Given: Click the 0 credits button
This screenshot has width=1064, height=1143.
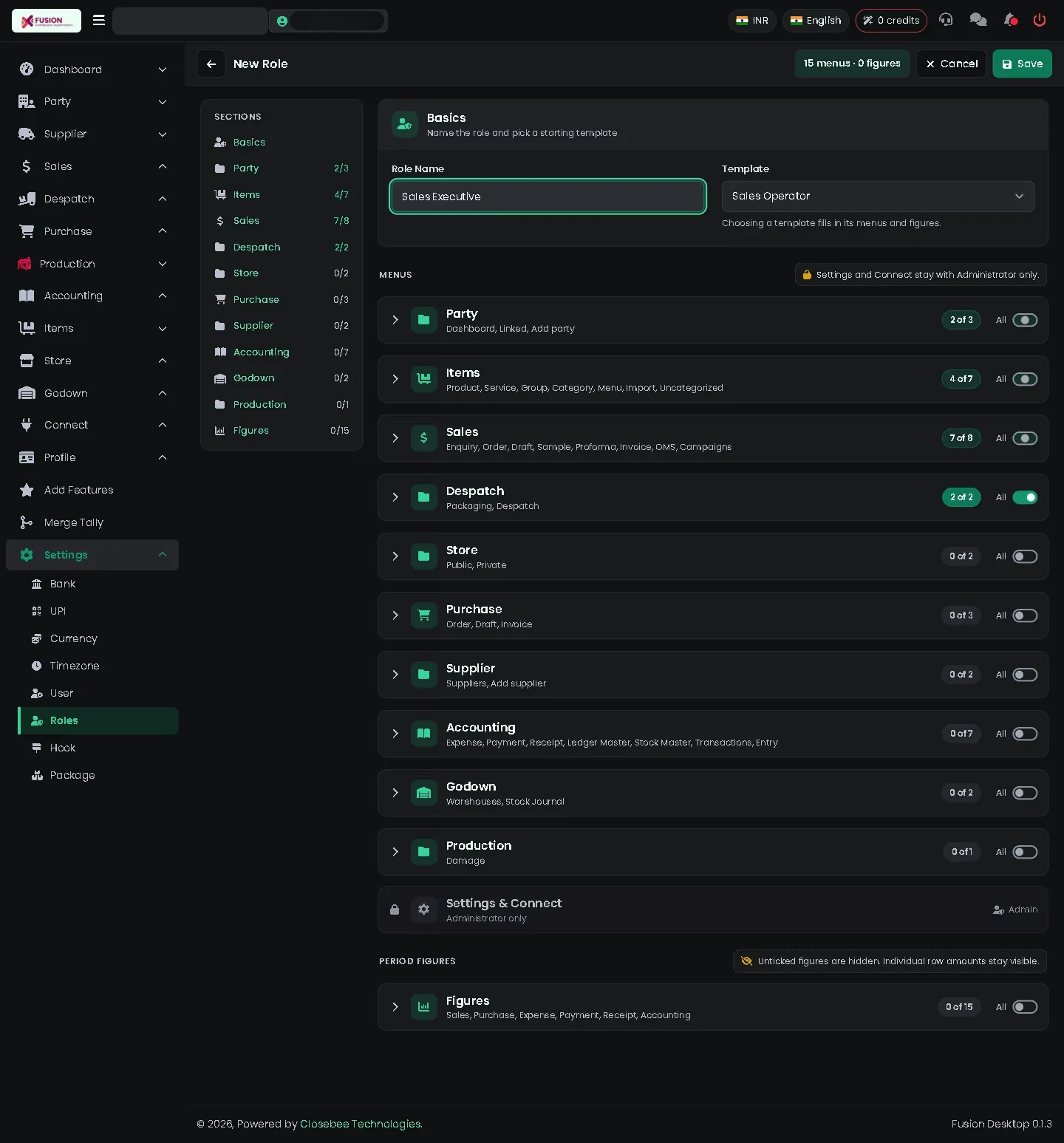Looking at the screenshot, I should pyautogui.click(x=891, y=21).
